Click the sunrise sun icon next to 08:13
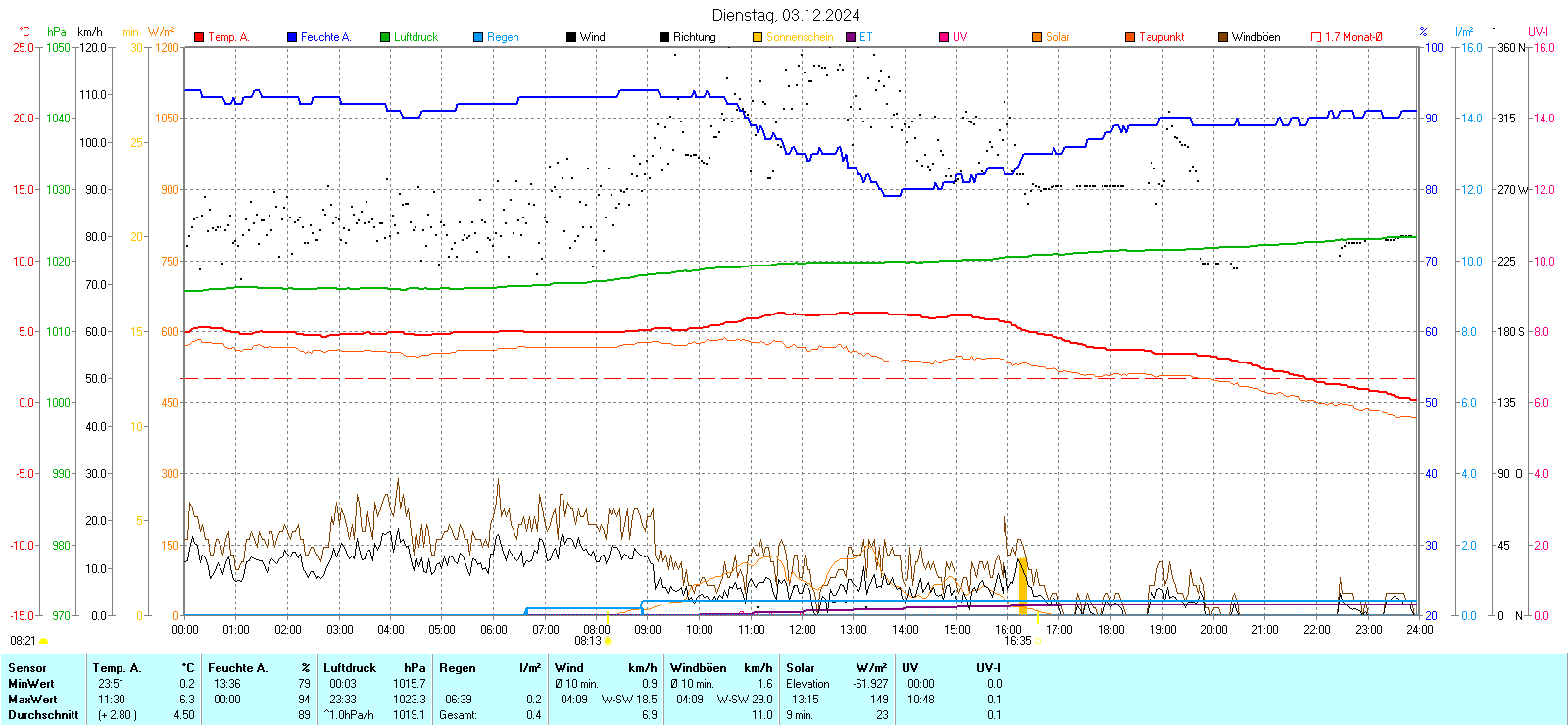Viewport: 1568px width, 725px height. [x=609, y=641]
